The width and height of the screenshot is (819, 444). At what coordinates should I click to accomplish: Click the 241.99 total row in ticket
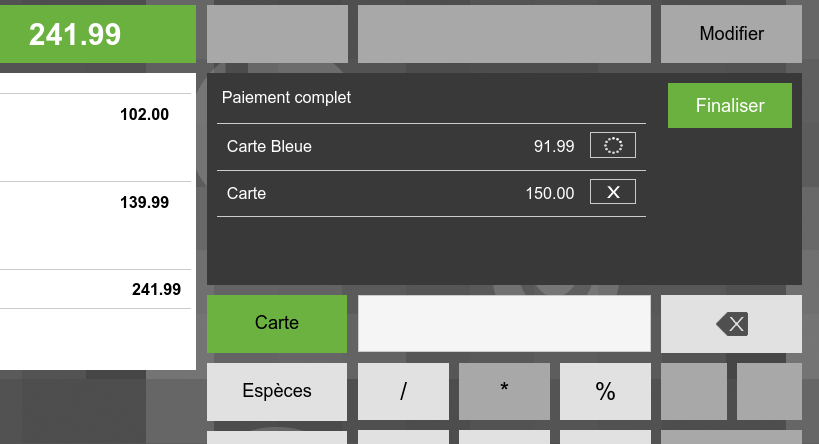coord(96,289)
